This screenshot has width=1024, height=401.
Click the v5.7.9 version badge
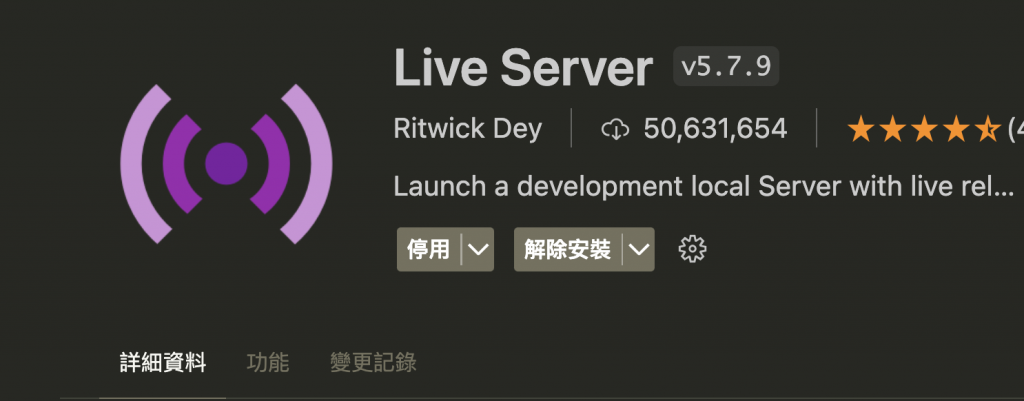click(x=726, y=66)
